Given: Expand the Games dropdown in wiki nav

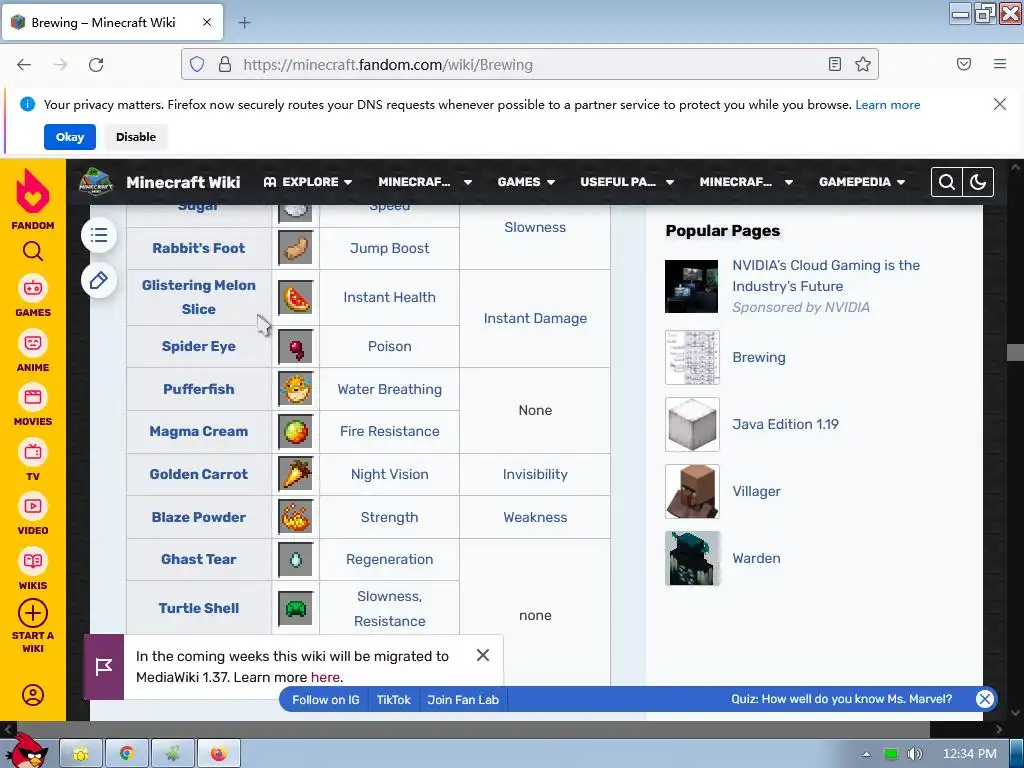Looking at the screenshot, I should coord(526,182).
